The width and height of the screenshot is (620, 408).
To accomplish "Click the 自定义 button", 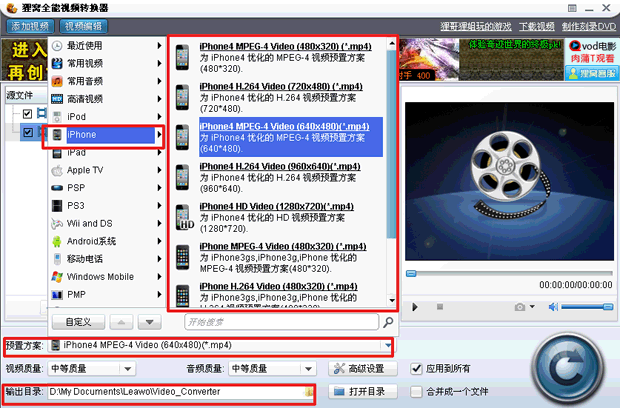I will click(78, 322).
